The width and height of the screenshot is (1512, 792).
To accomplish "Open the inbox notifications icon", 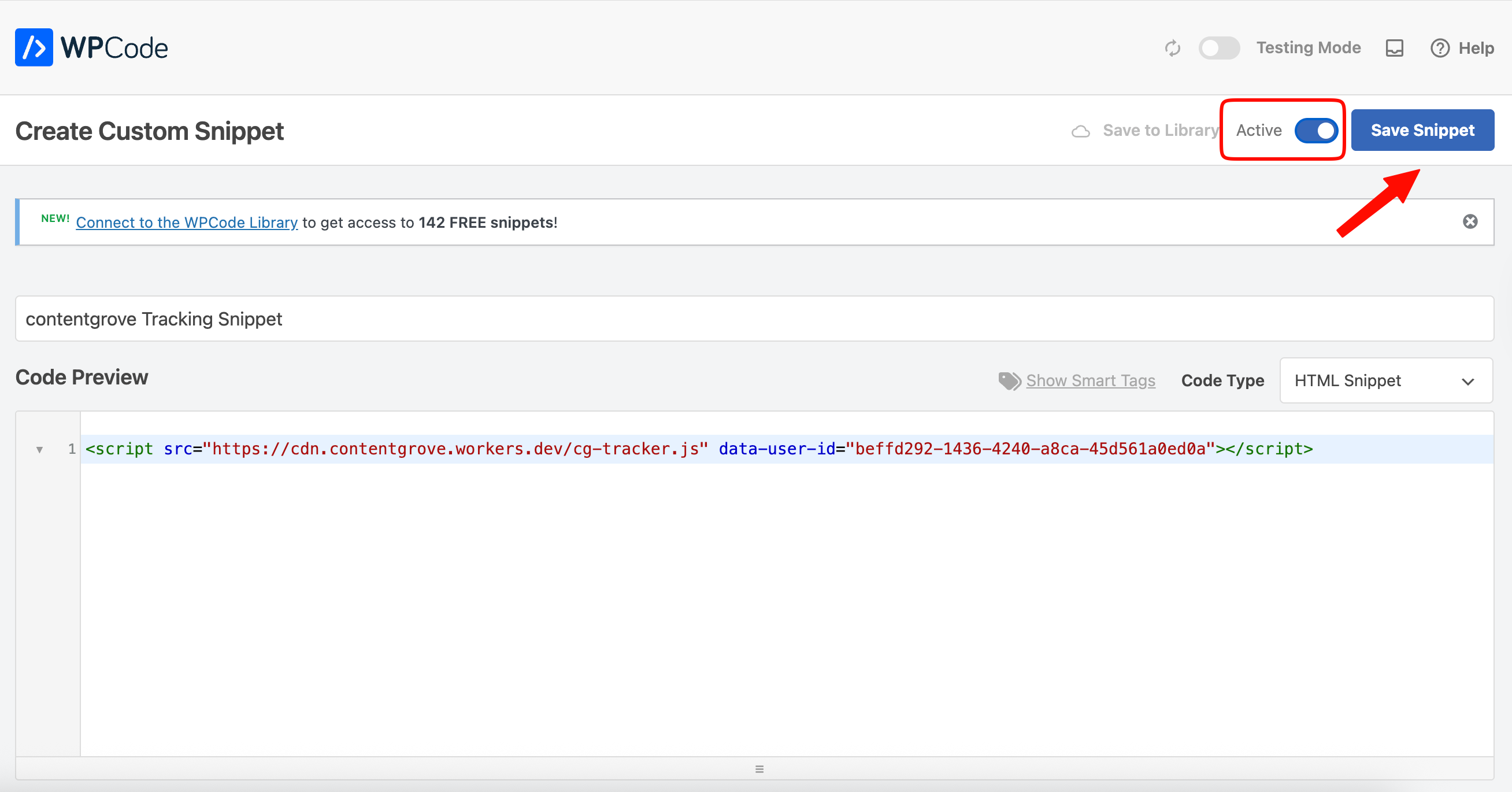I will click(x=1394, y=48).
